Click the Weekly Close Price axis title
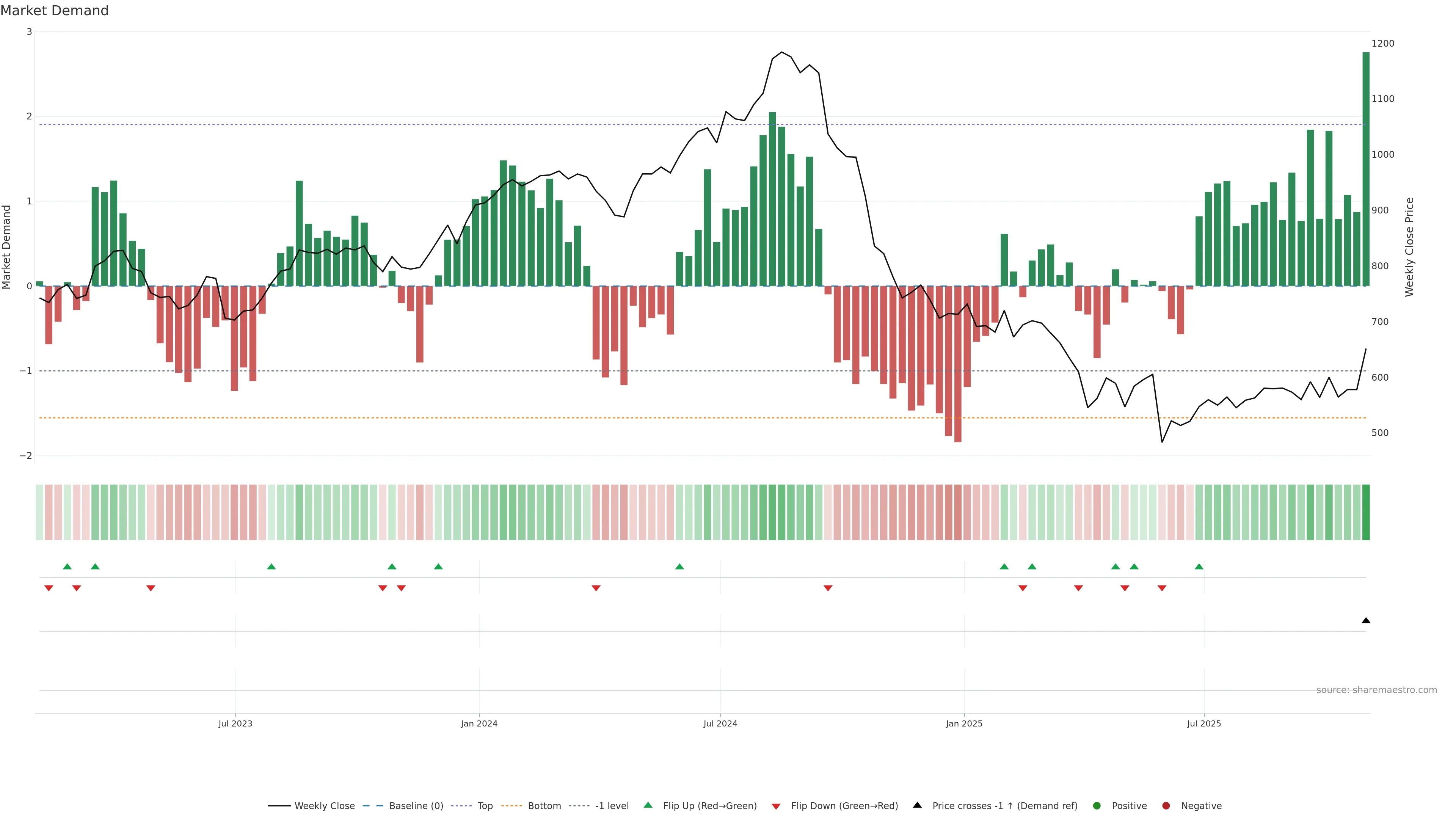 click(x=1409, y=246)
